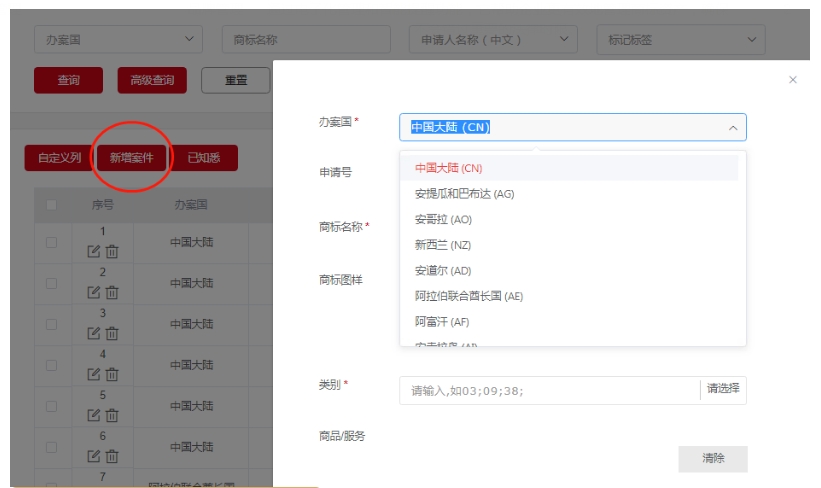Open the 标记标签 filter dropdown
The image size is (821, 488).
pyautogui.click(x=680, y=40)
